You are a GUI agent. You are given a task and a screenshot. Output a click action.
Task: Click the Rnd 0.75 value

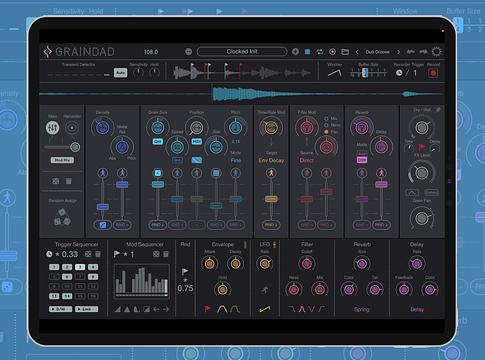185,288
